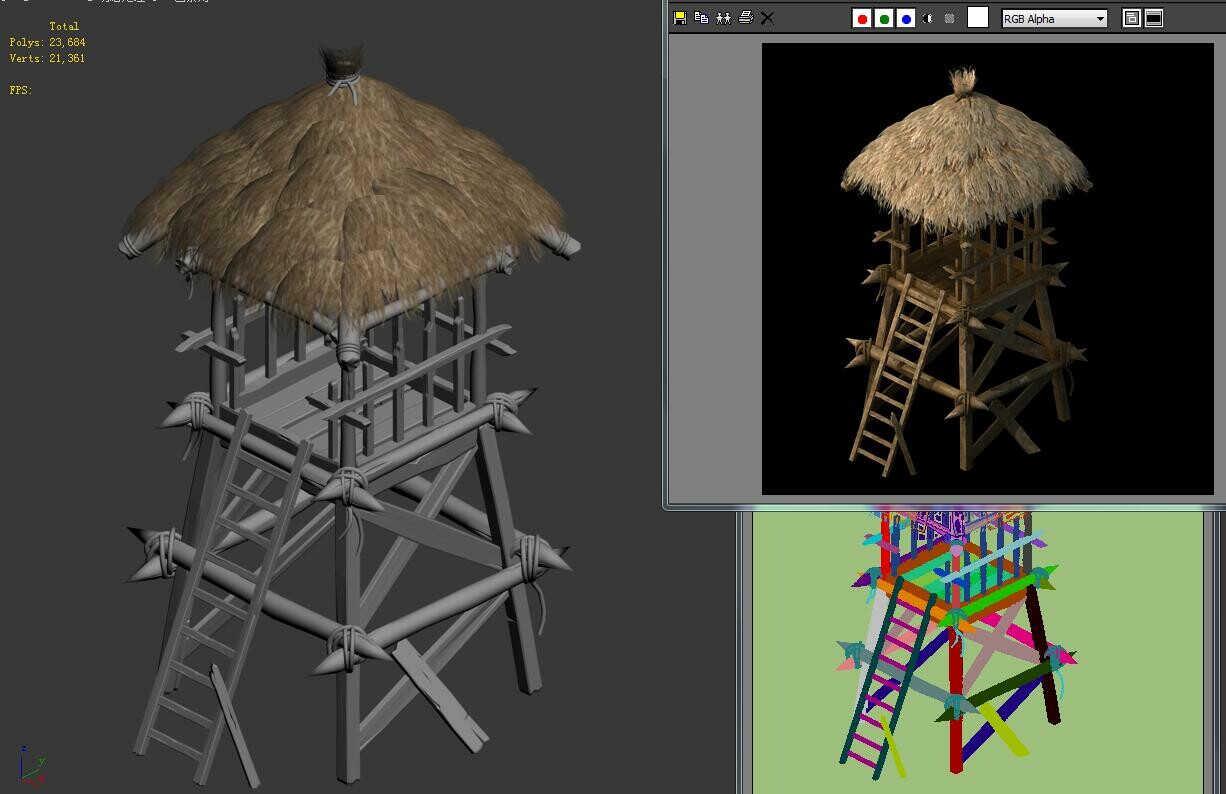1226x794 pixels.
Task: Toggle the red channel display
Action: 861,17
